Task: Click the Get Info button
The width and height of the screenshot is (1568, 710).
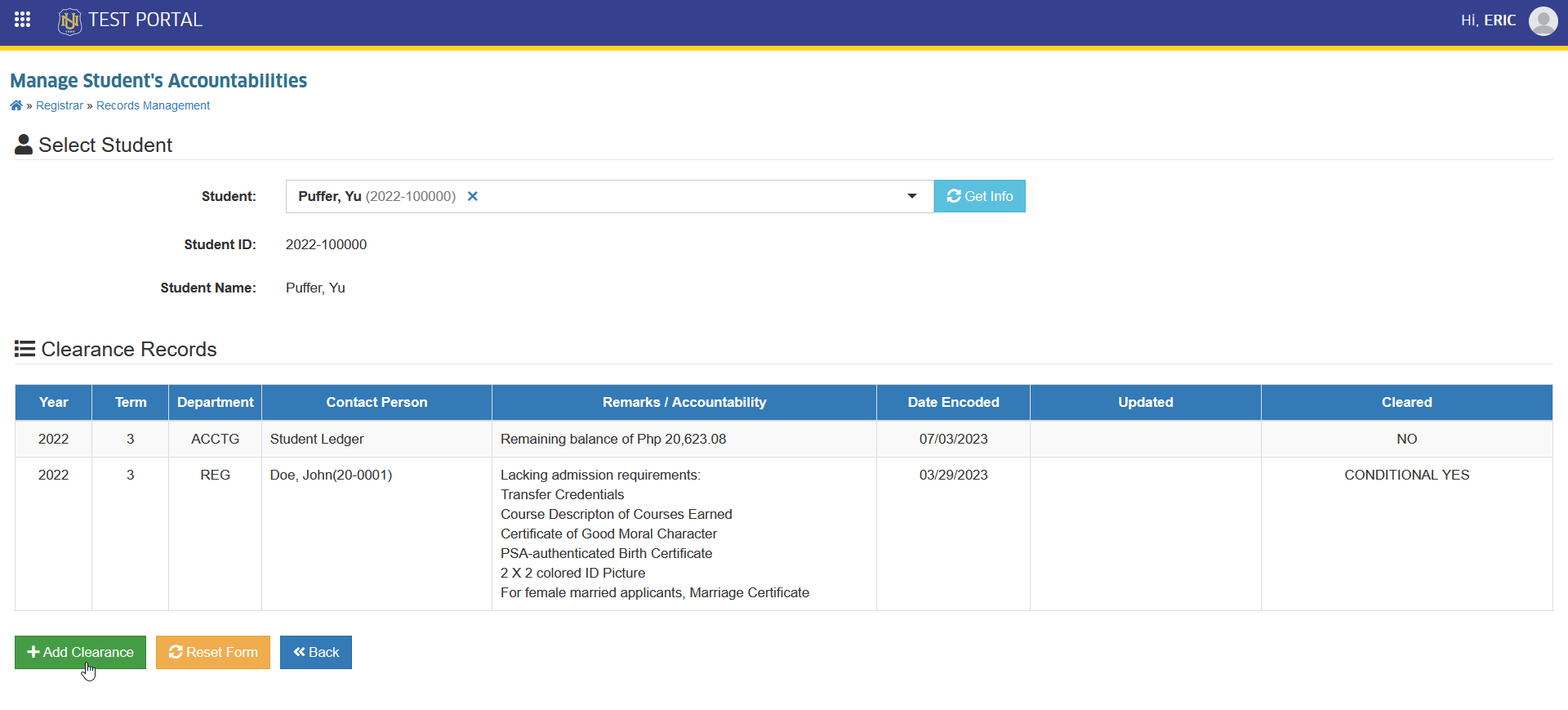Action: coord(979,196)
